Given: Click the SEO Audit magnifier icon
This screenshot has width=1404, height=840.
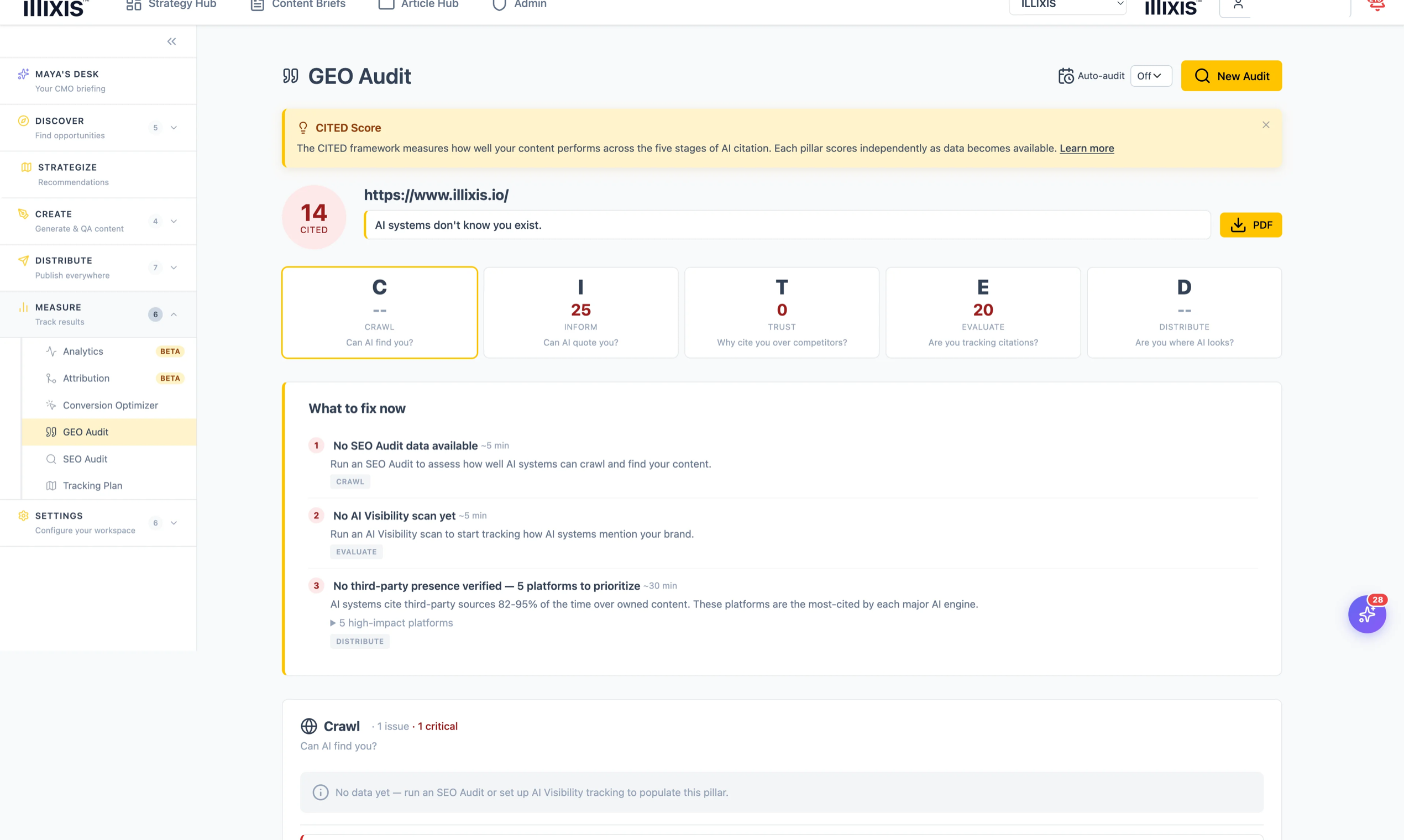Looking at the screenshot, I should pos(51,459).
